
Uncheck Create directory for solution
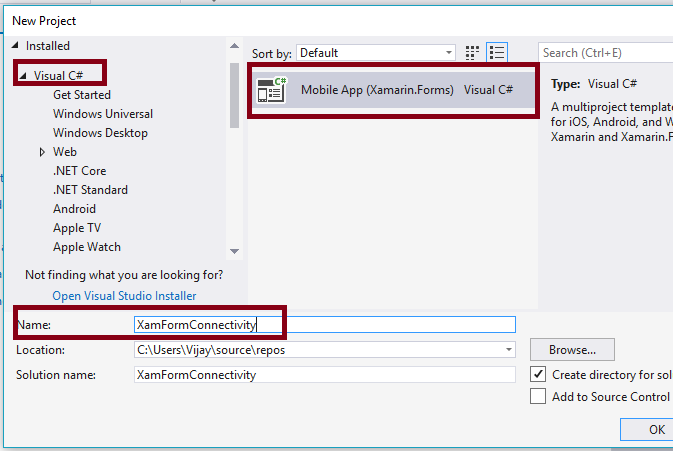538,375
